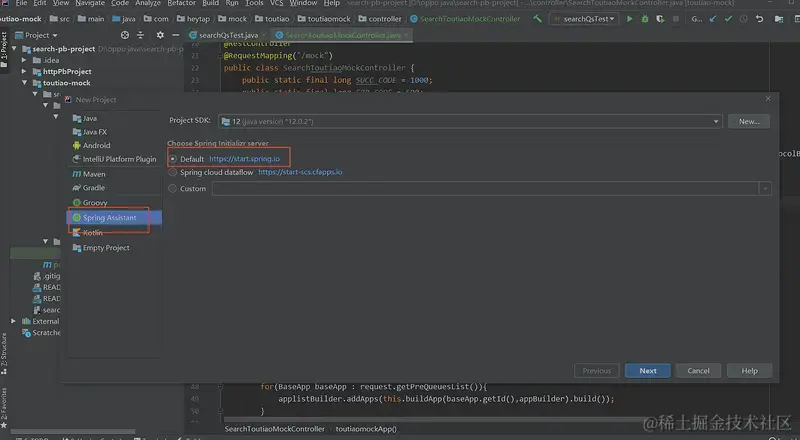Click toutiaomockApp() in bottom breadcrumb
This screenshot has width=800, height=440.
(x=366, y=429)
